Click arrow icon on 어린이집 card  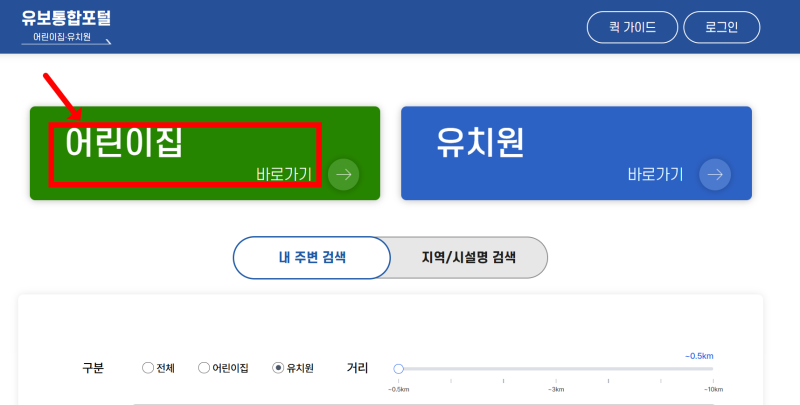point(343,174)
